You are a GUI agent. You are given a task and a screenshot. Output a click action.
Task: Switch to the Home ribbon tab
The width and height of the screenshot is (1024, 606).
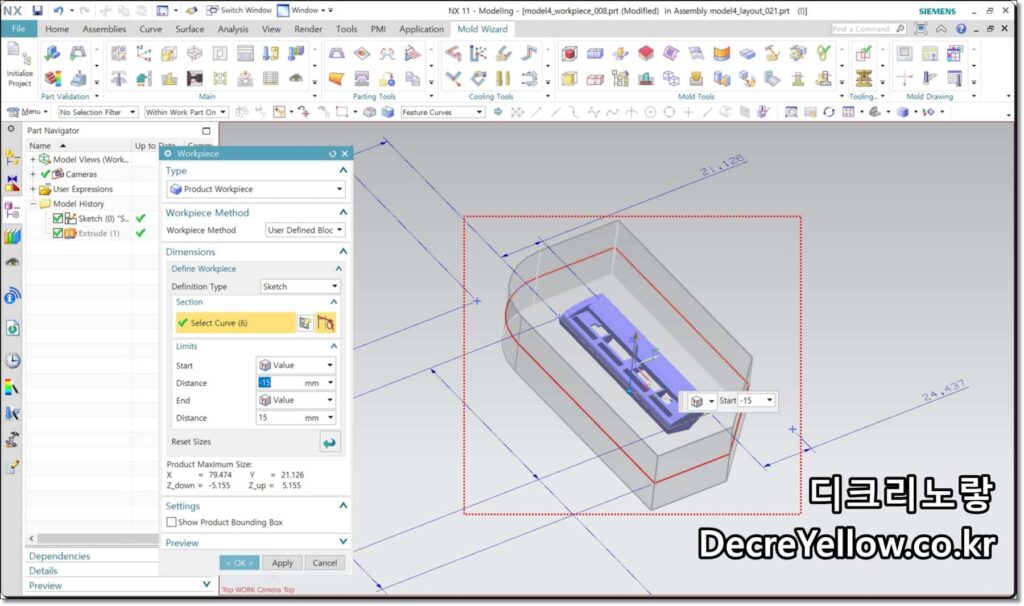(x=57, y=29)
